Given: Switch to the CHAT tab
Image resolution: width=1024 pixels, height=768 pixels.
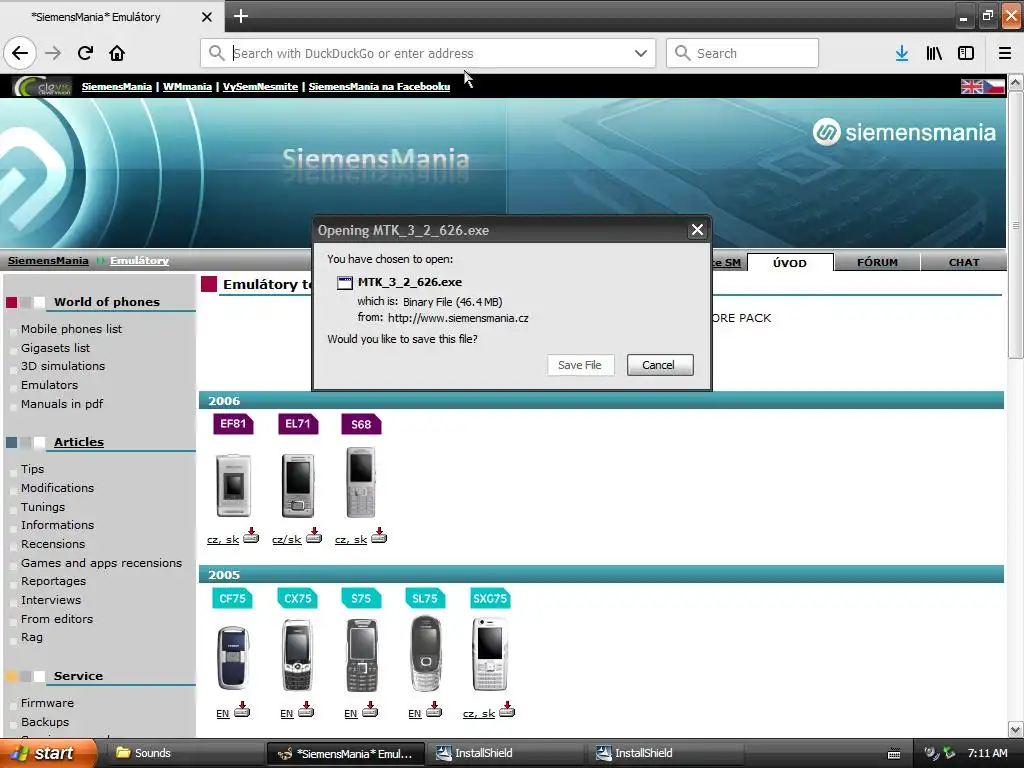Looking at the screenshot, I should [x=964, y=263].
